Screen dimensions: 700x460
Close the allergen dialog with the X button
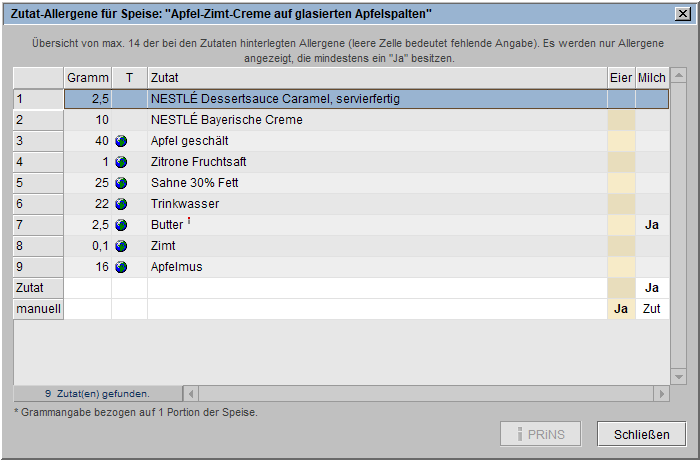pos(682,13)
